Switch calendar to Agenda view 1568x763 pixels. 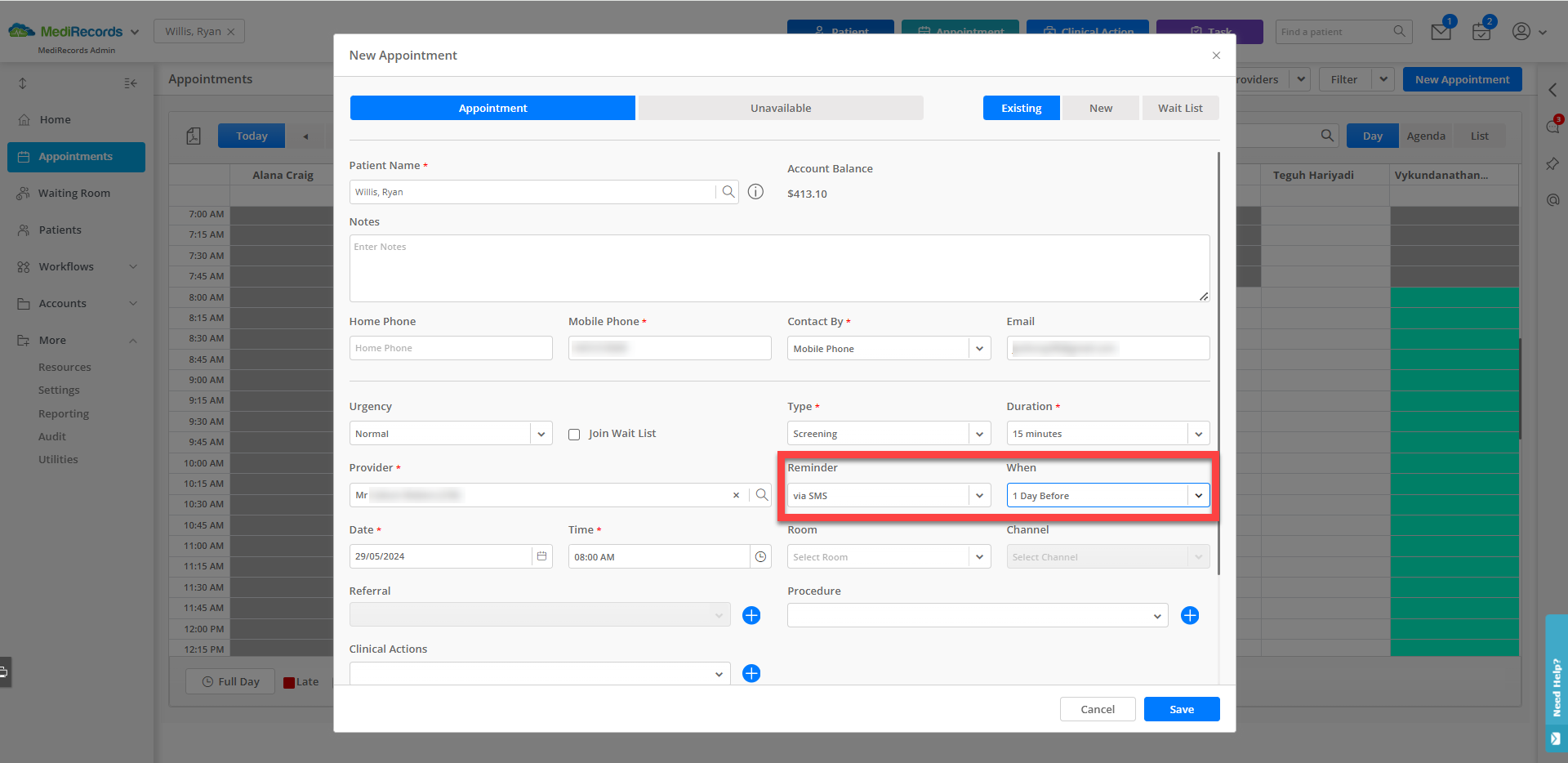[x=1426, y=136]
